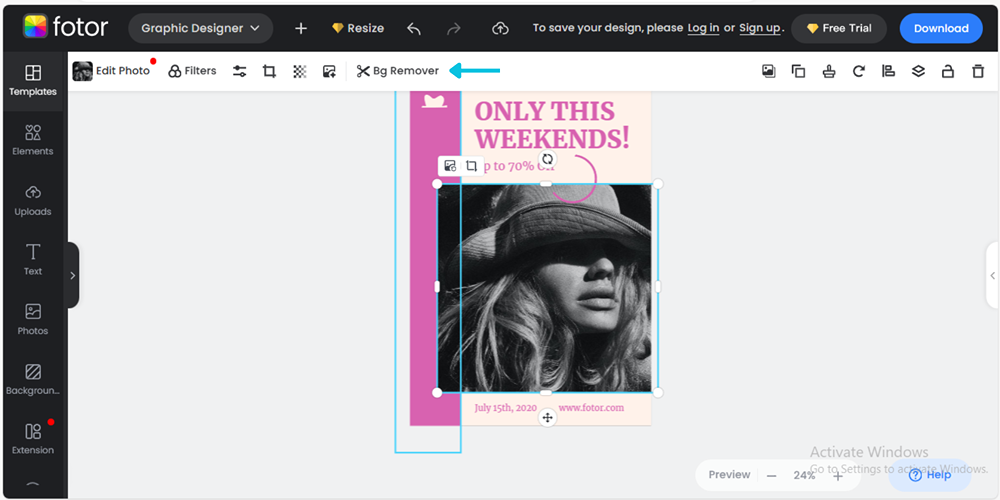
Task: Click the set as background icon
Action: 769,71
